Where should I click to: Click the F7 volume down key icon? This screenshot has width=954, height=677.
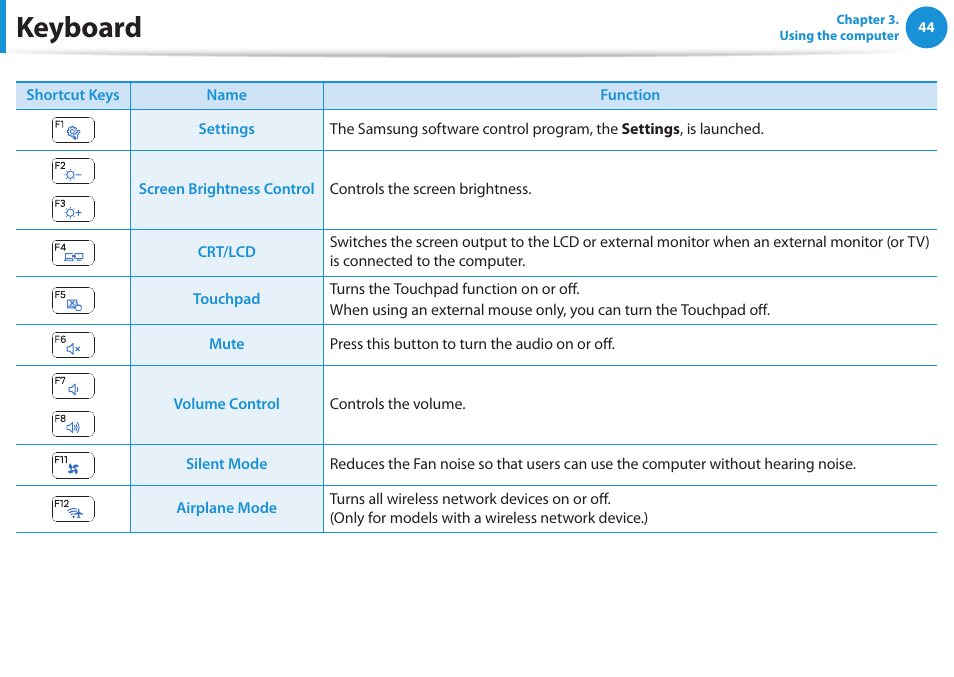click(x=73, y=386)
